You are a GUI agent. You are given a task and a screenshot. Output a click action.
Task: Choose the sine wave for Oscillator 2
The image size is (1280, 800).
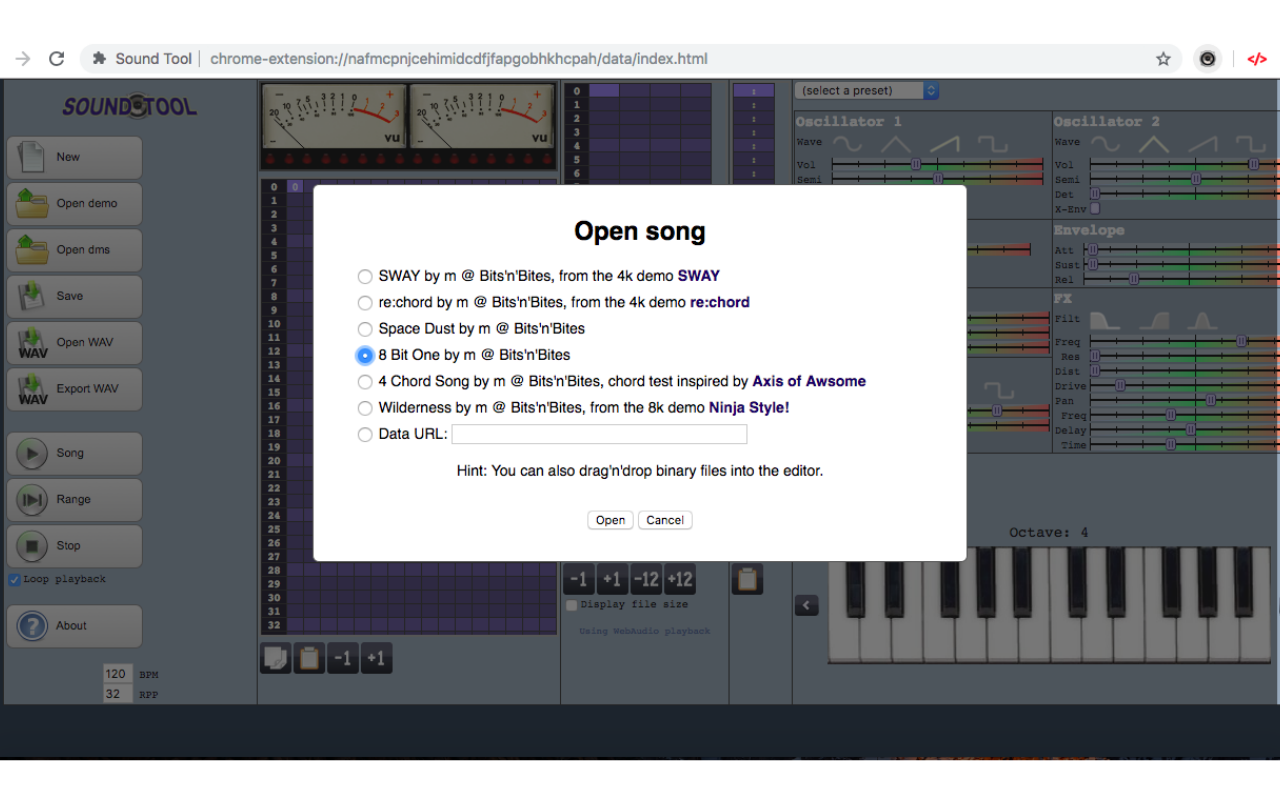[1105, 145]
